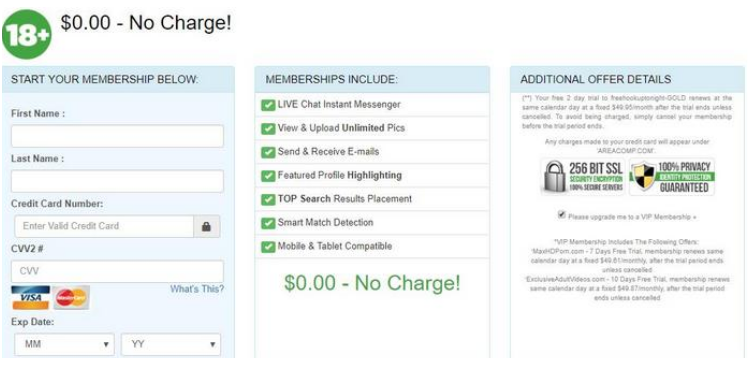
Task: Click the 100% Privacy Guaranteed shield badge
Action: point(672,177)
